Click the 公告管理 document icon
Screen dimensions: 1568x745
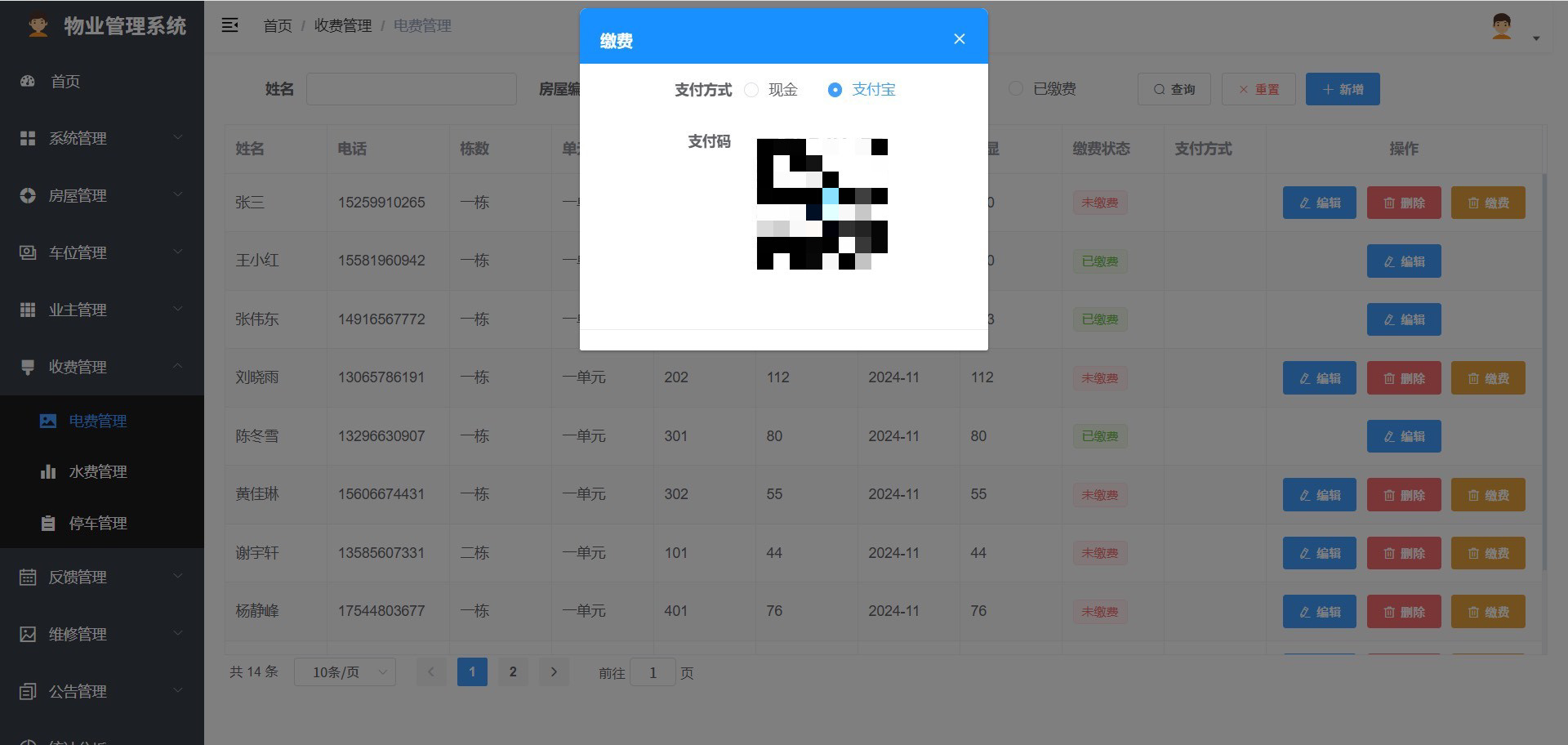pos(28,691)
